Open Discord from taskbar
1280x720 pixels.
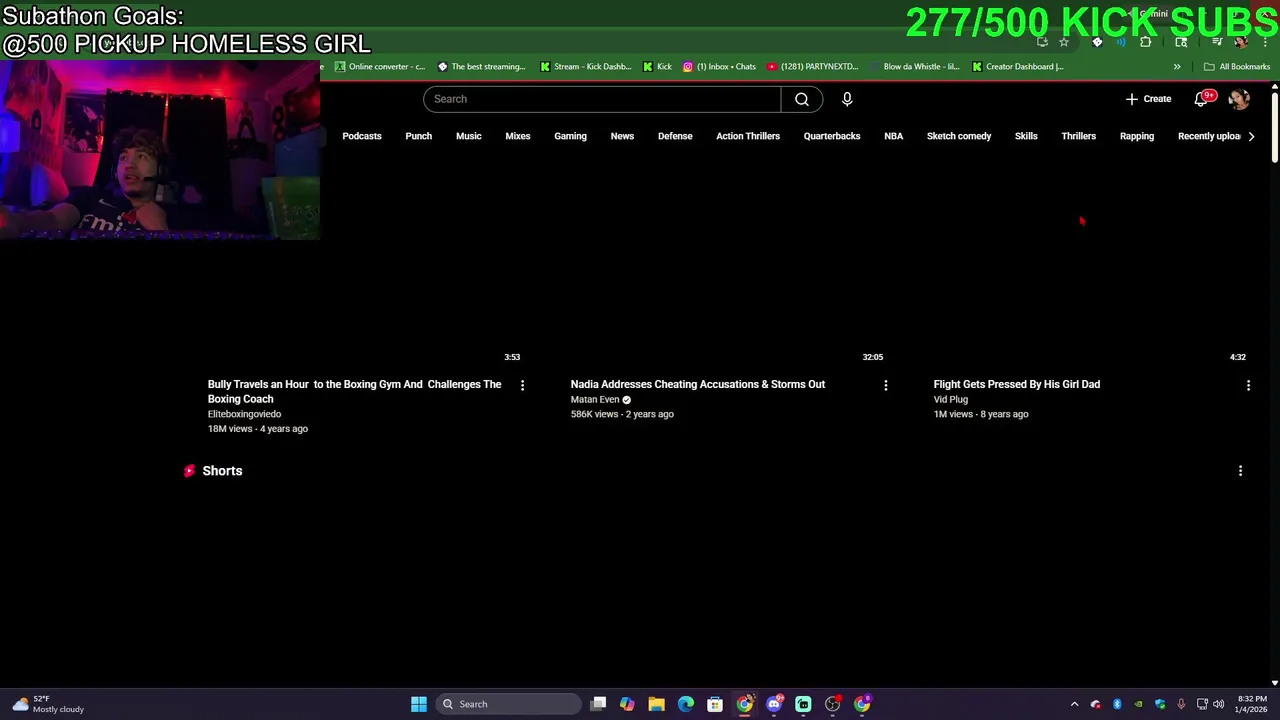[774, 704]
